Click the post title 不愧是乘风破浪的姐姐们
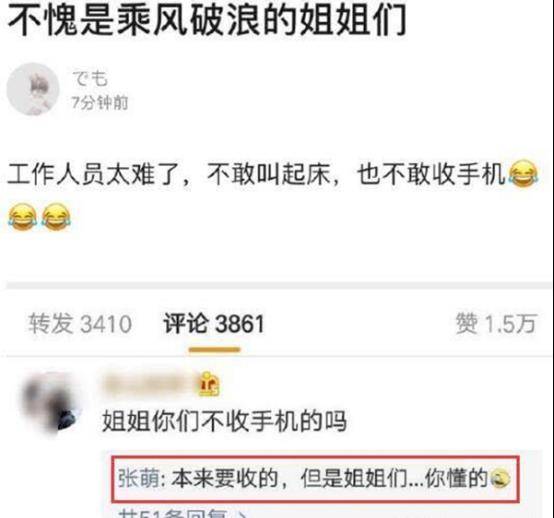Image resolution: width=554 pixels, height=518 pixels. point(206,19)
